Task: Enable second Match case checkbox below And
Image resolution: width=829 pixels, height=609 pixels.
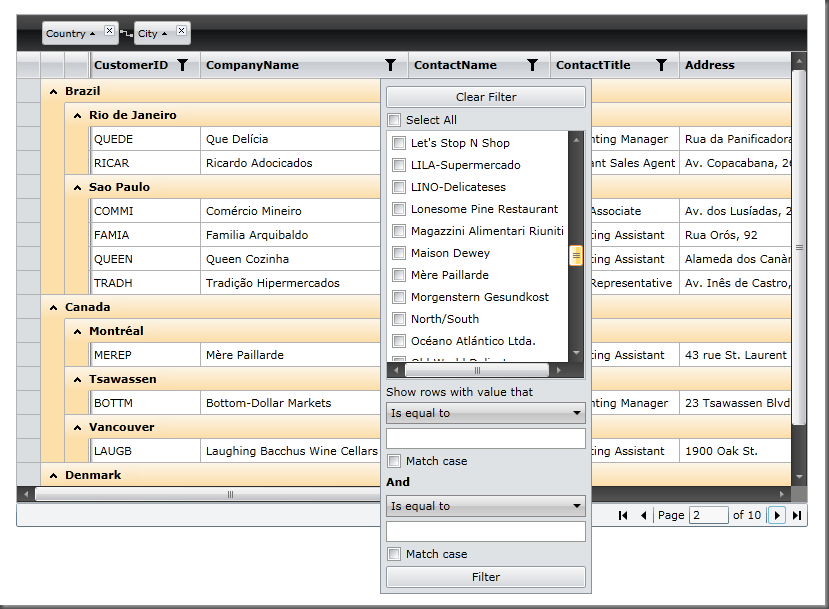Action: (x=394, y=554)
